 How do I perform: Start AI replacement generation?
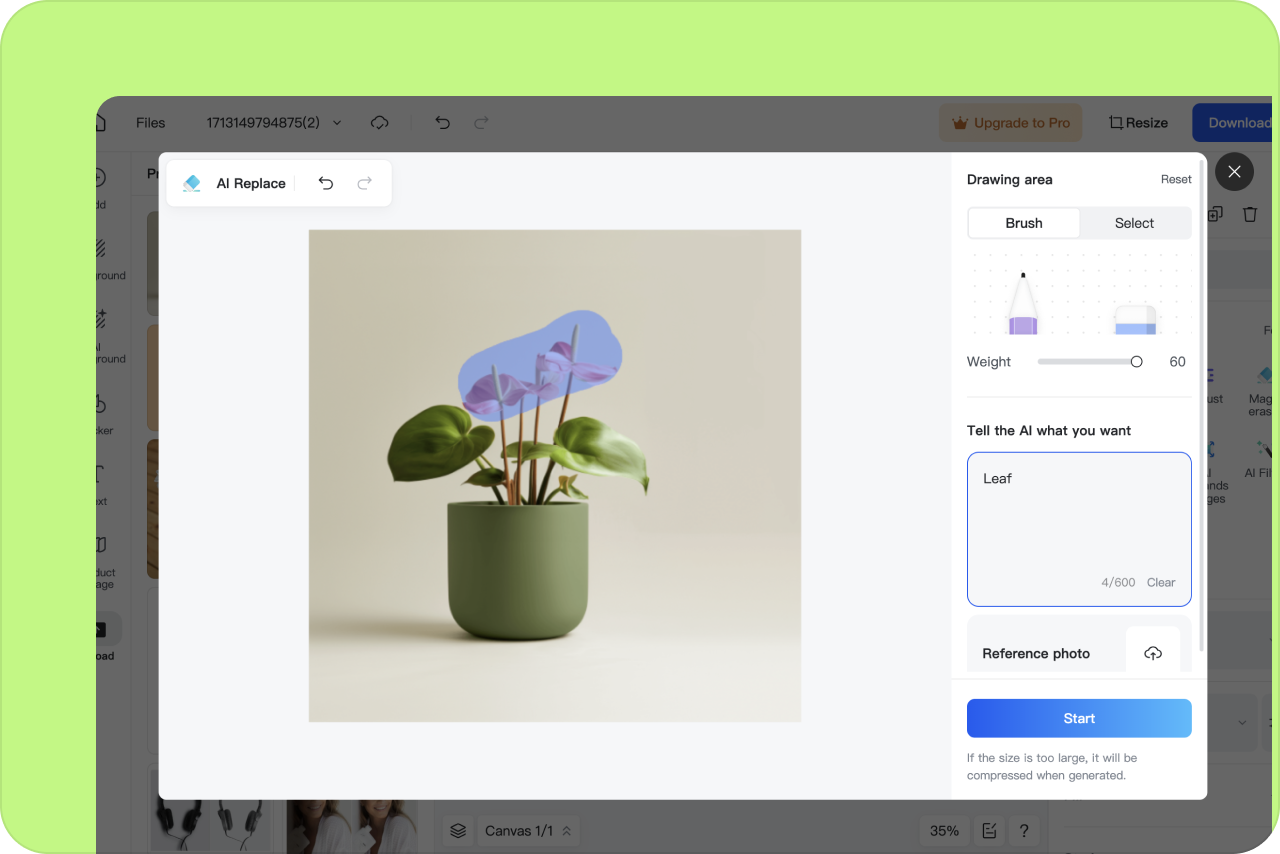tap(1079, 718)
